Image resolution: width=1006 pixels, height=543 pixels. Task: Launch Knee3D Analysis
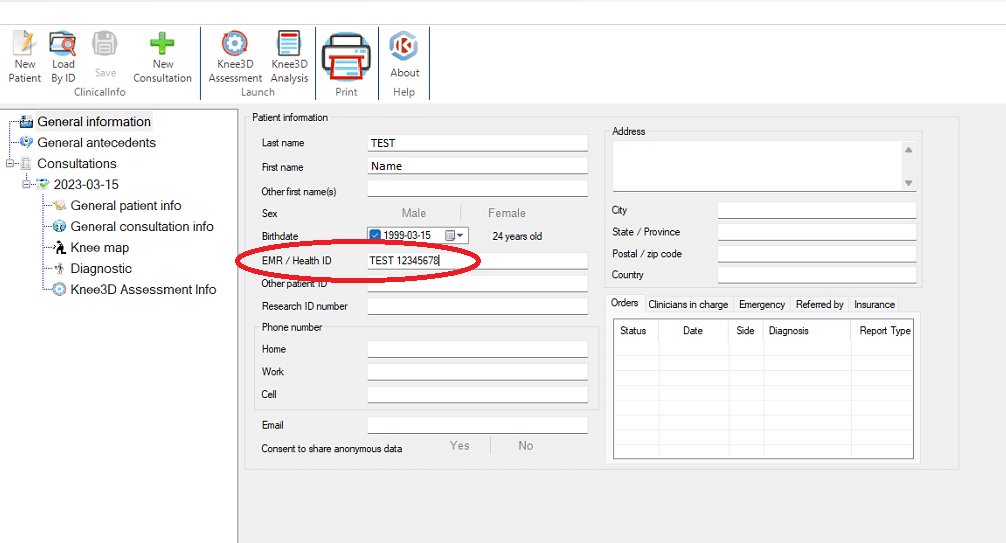289,56
